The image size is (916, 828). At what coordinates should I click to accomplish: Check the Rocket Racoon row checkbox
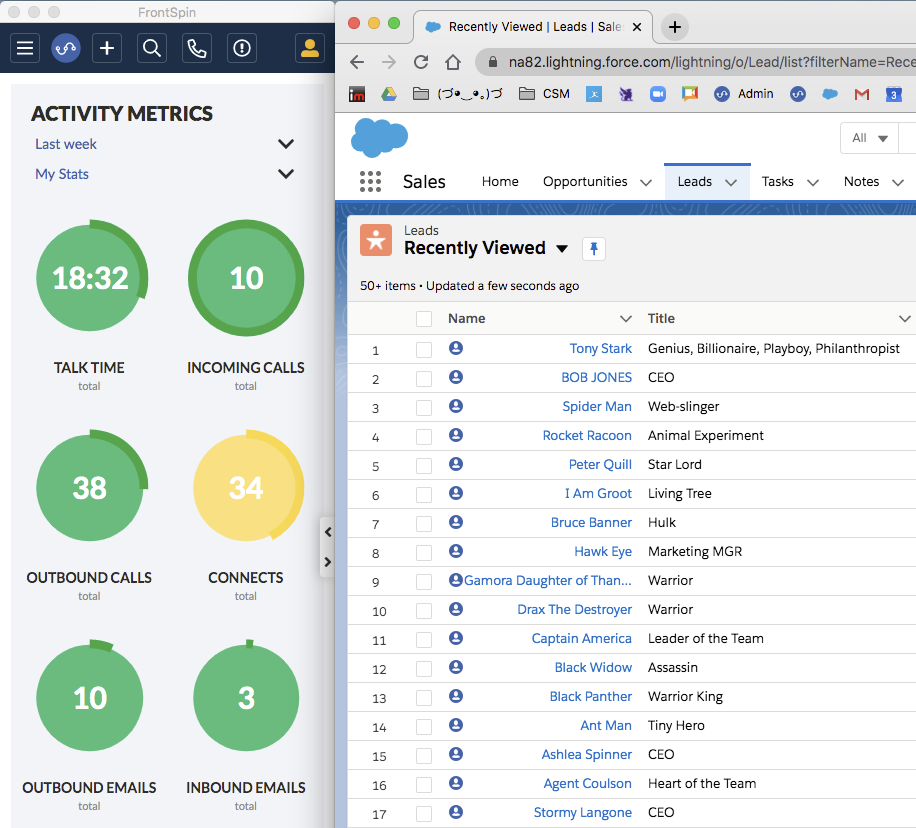pos(424,437)
